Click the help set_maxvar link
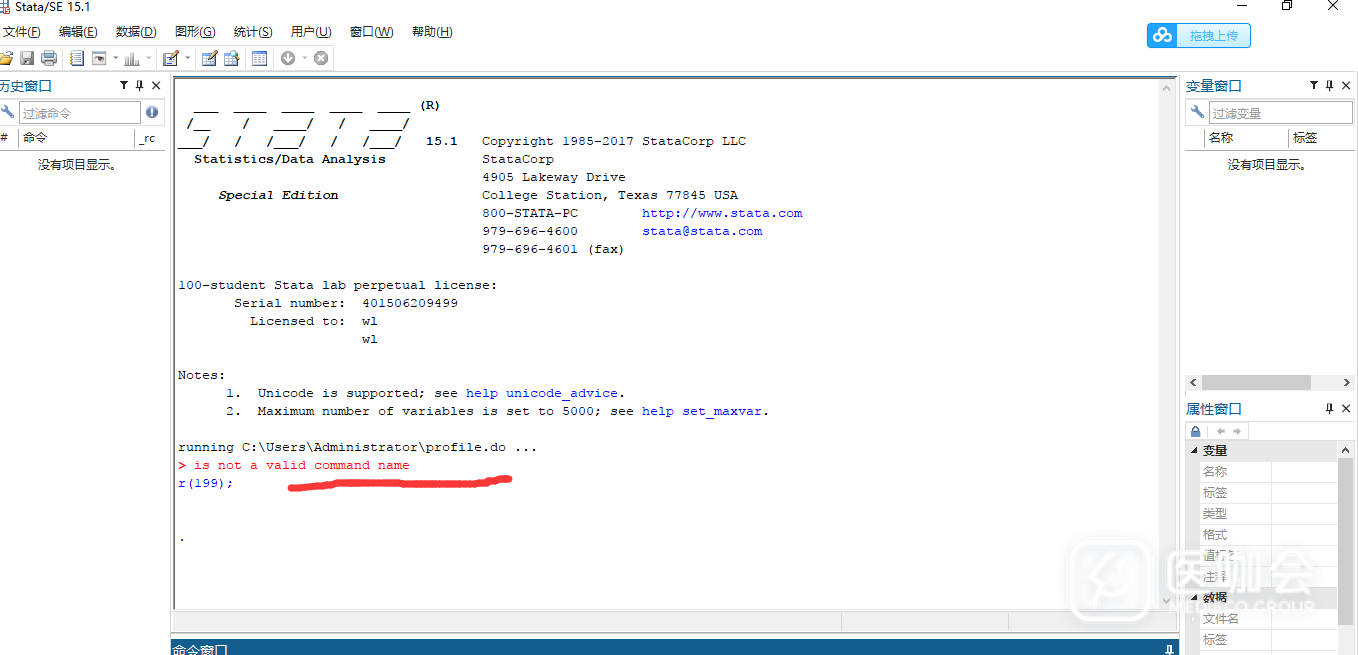Viewport: 1358px width, 655px height. pyautogui.click(x=704, y=411)
